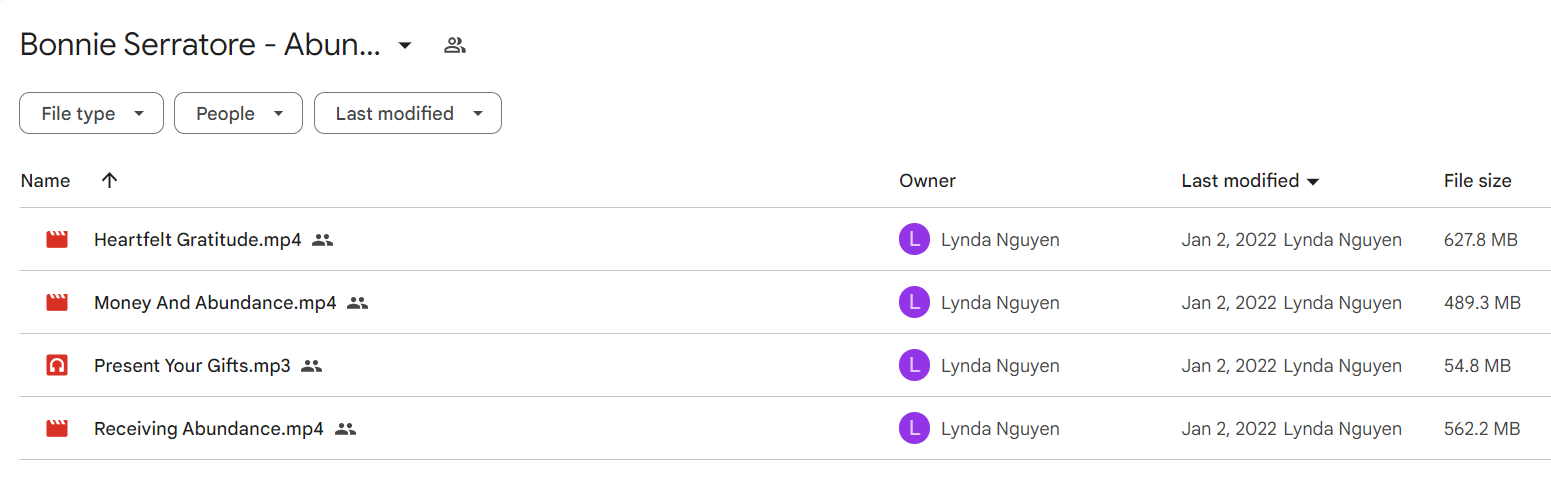
Task: Select the Receiving Abundance.mp4 file name
Action: coord(209,429)
